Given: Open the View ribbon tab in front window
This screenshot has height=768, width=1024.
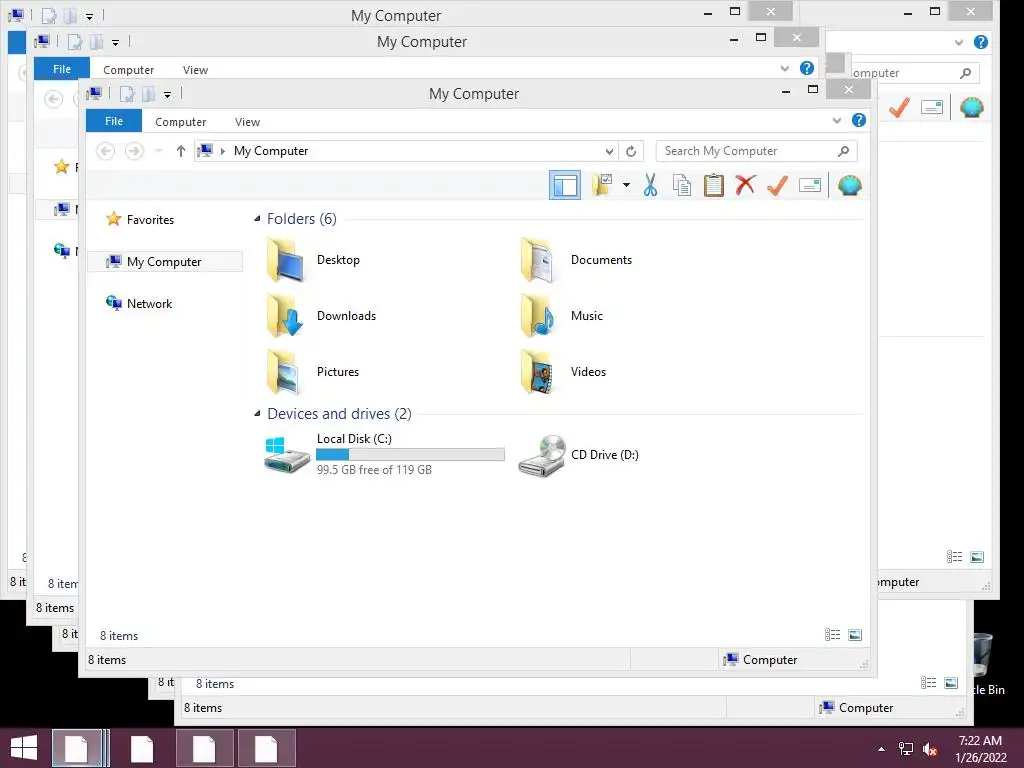Looking at the screenshot, I should [248, 122].
